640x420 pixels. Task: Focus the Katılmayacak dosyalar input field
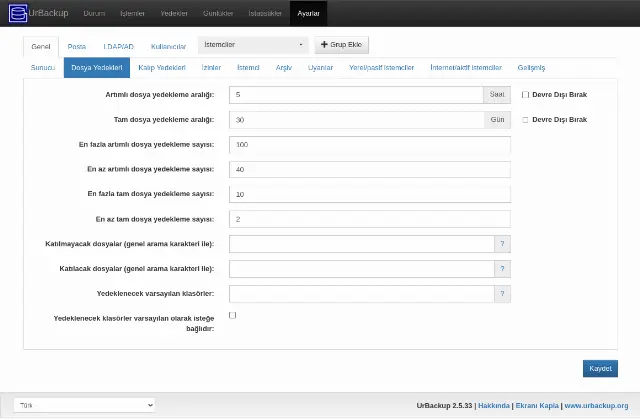coord(362,244)
